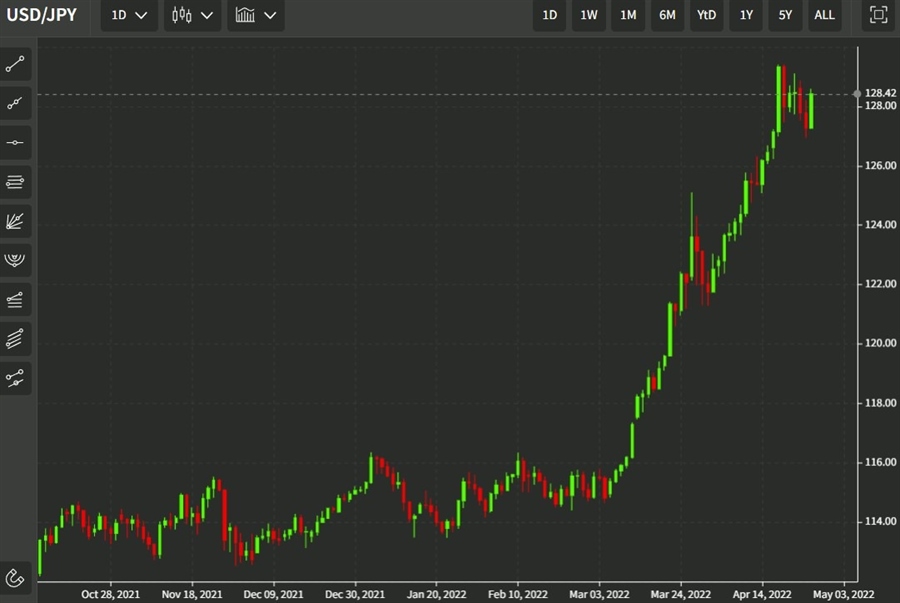This screenshot has width=900, height=603.
Task: Click the May 03, 2022 date label
Action: (844, 594)
